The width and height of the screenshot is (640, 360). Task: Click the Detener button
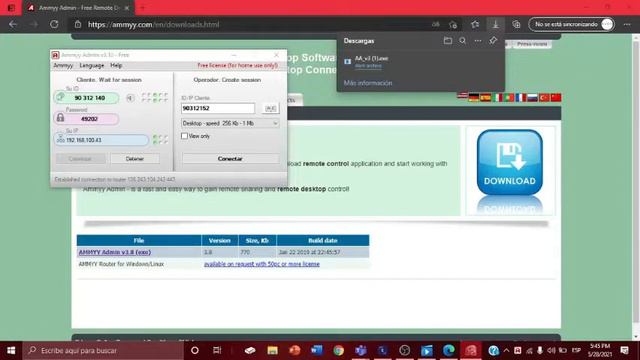135,158
